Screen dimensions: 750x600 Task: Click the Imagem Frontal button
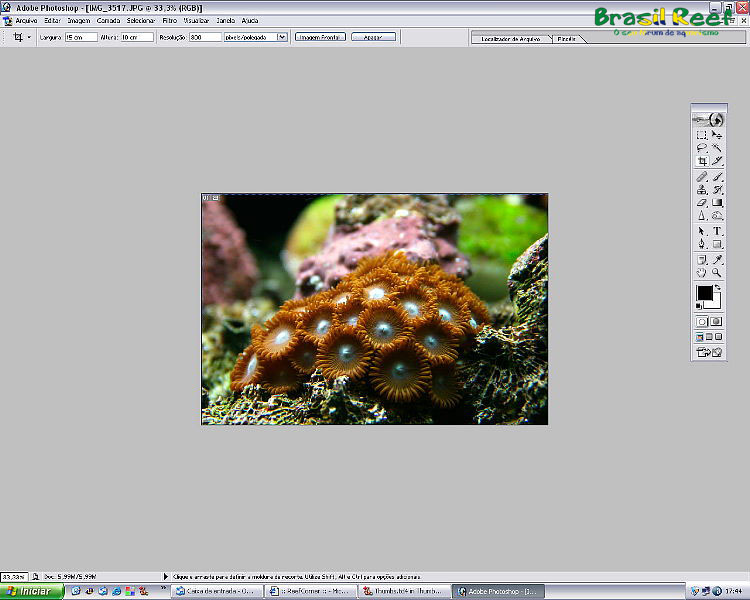[x=319, y=37]
